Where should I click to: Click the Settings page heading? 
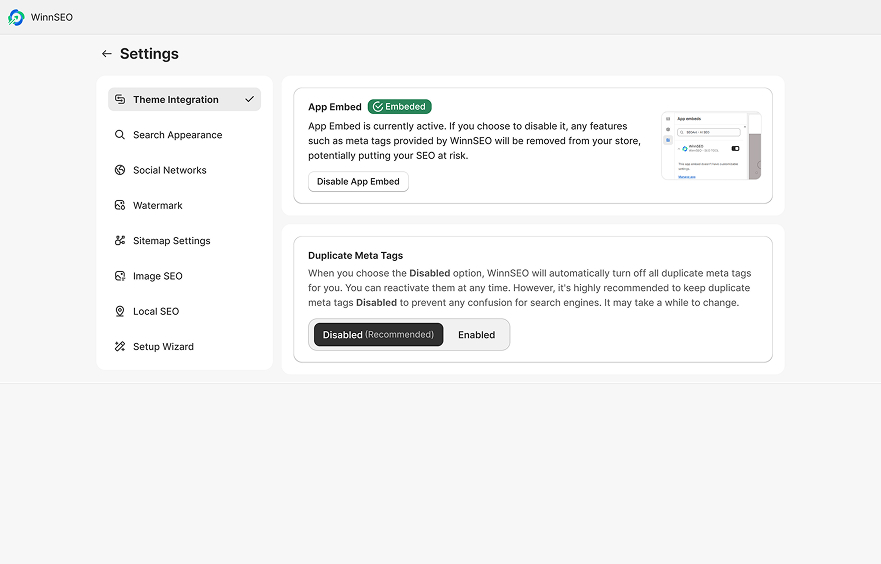pyautogui.click(x=149, y=54)
